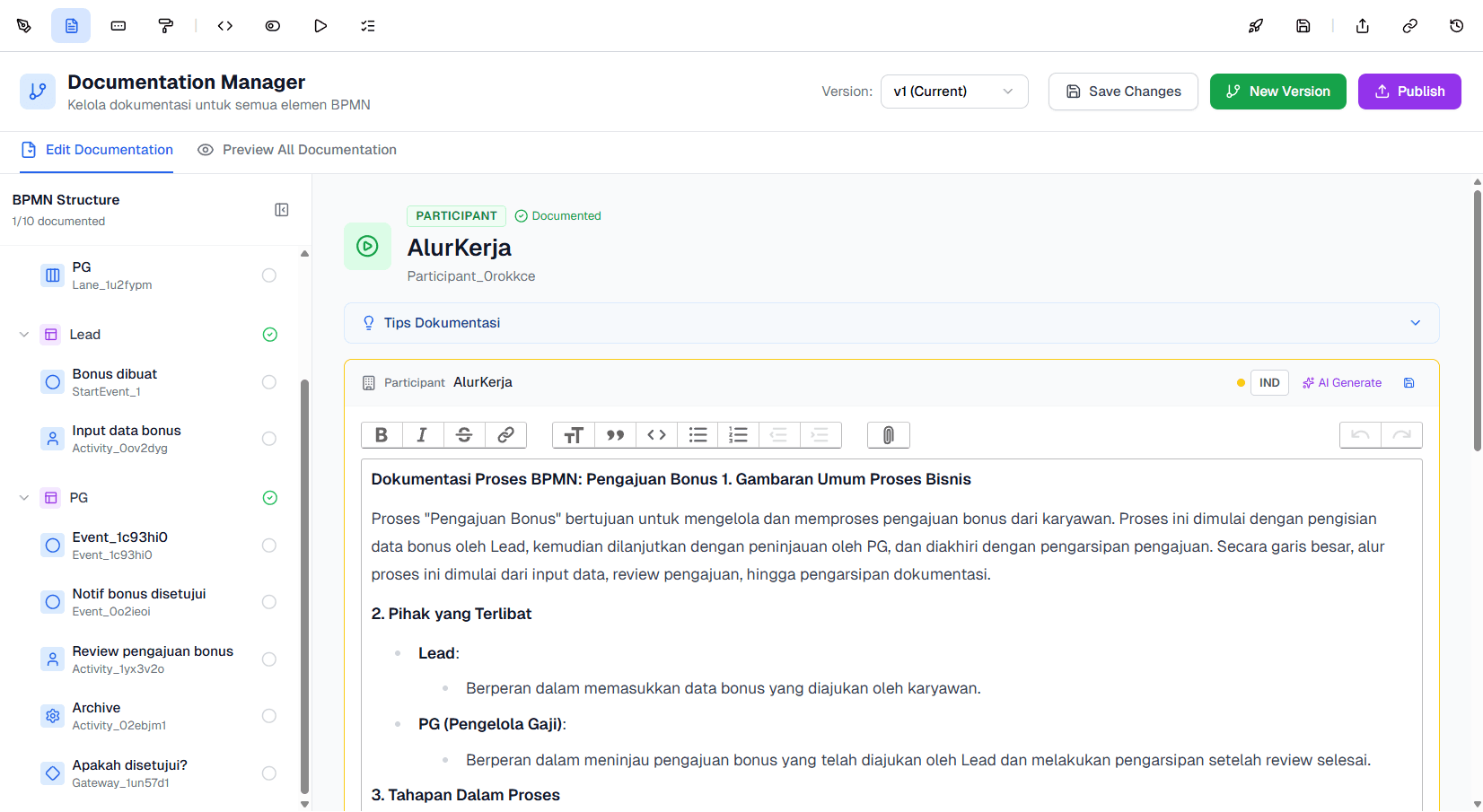Click the sidebar tree vertical scrollbar

[304, 583]
